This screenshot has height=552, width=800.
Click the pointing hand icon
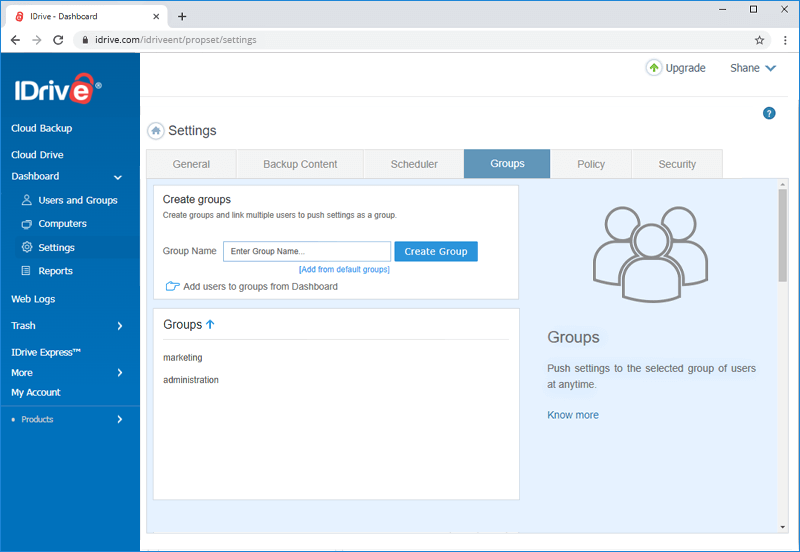click(172, 286)
